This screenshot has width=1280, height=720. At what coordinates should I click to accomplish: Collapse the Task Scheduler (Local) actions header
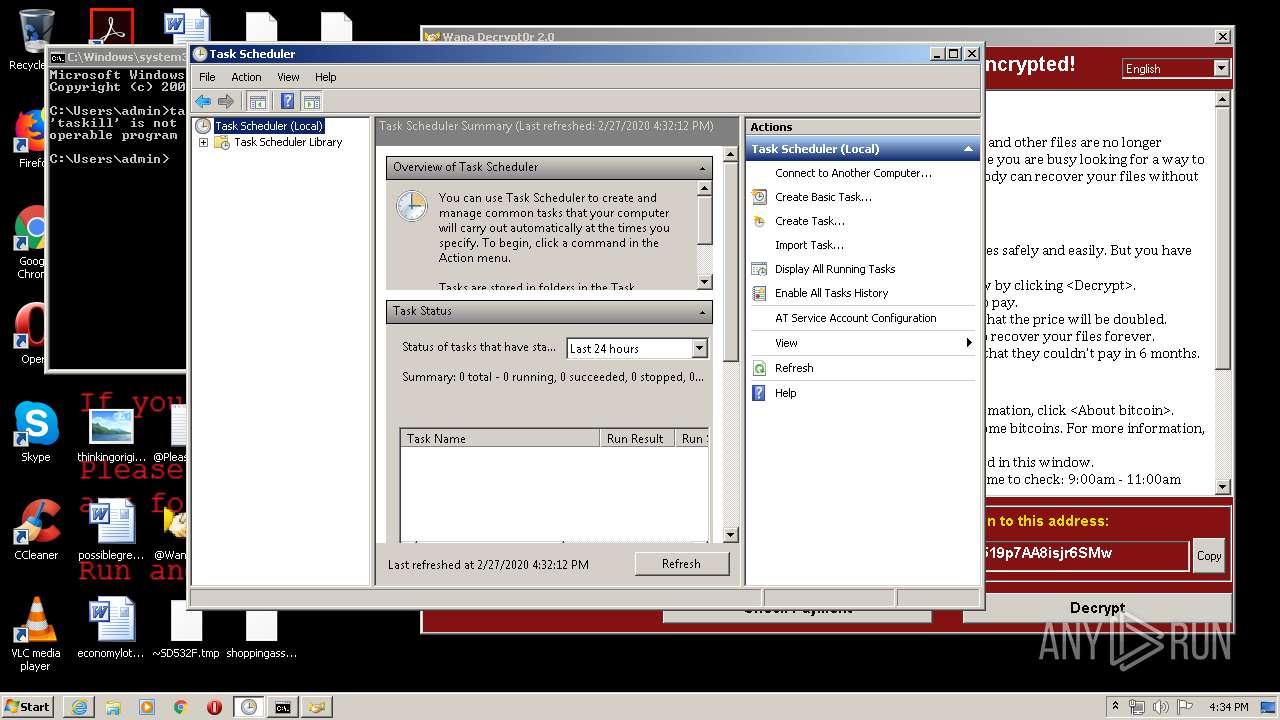(x=968, y=149)
